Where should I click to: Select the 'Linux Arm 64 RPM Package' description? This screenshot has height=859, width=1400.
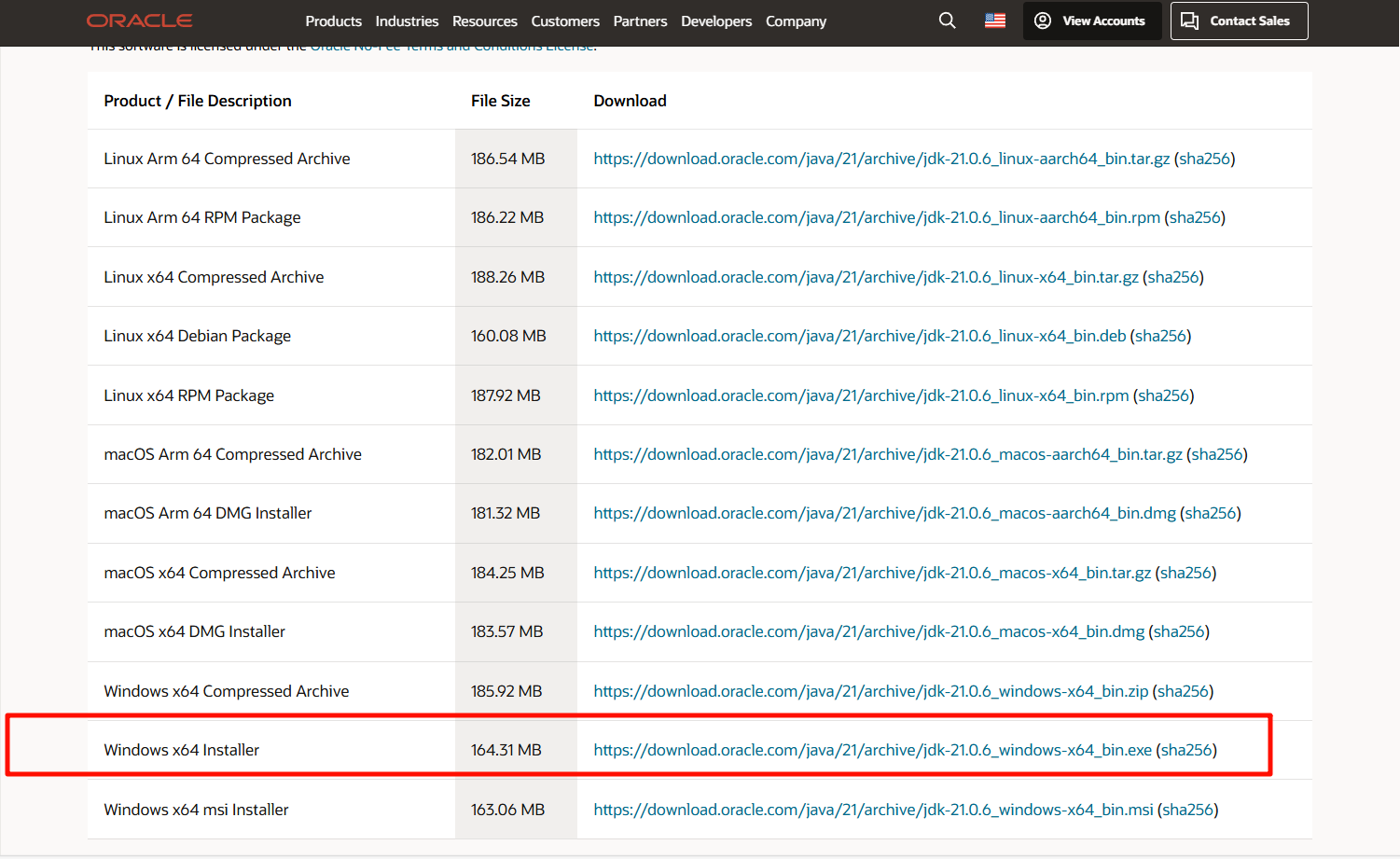point(202,217)
